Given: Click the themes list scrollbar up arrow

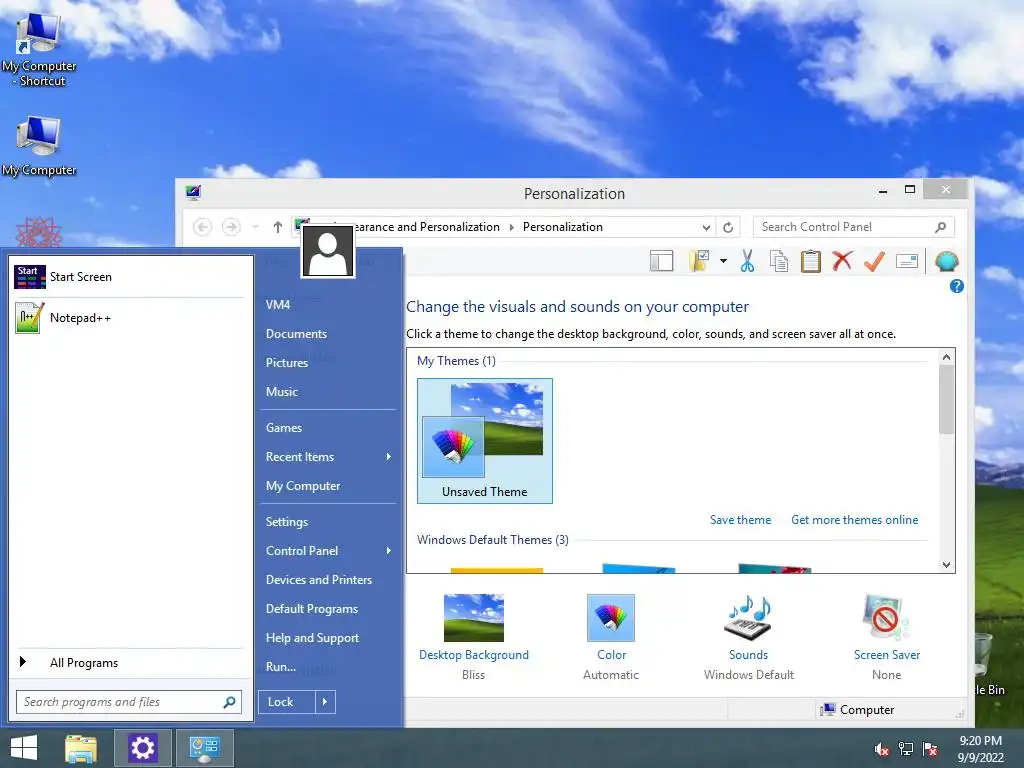Looking at the screenshot, I should tap(946, 357).
